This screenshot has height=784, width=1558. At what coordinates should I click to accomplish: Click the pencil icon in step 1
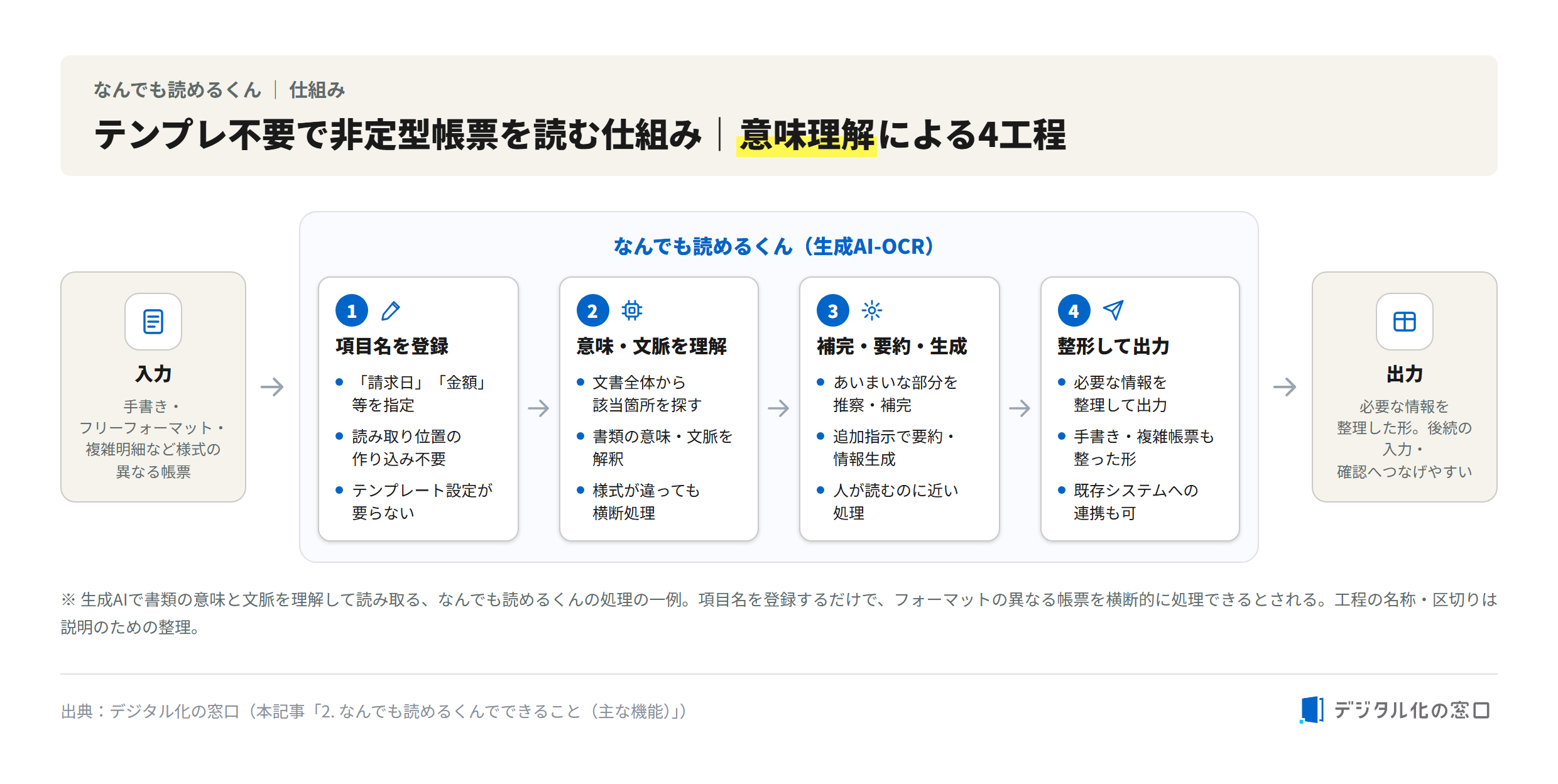coord(391,310)
